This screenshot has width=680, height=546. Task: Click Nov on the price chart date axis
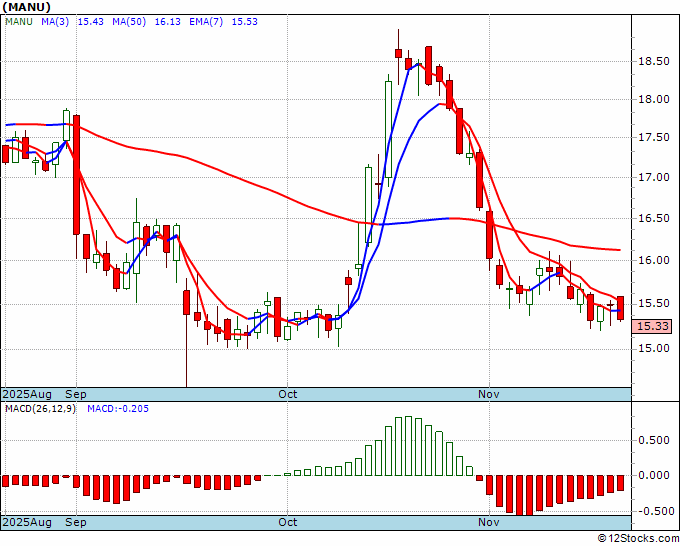click(x=489, y=394)
